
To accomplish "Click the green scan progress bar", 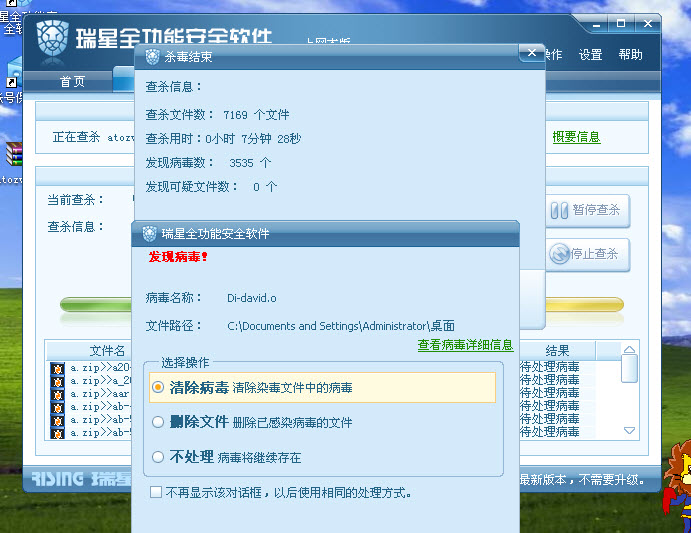I will click(96, 305).
